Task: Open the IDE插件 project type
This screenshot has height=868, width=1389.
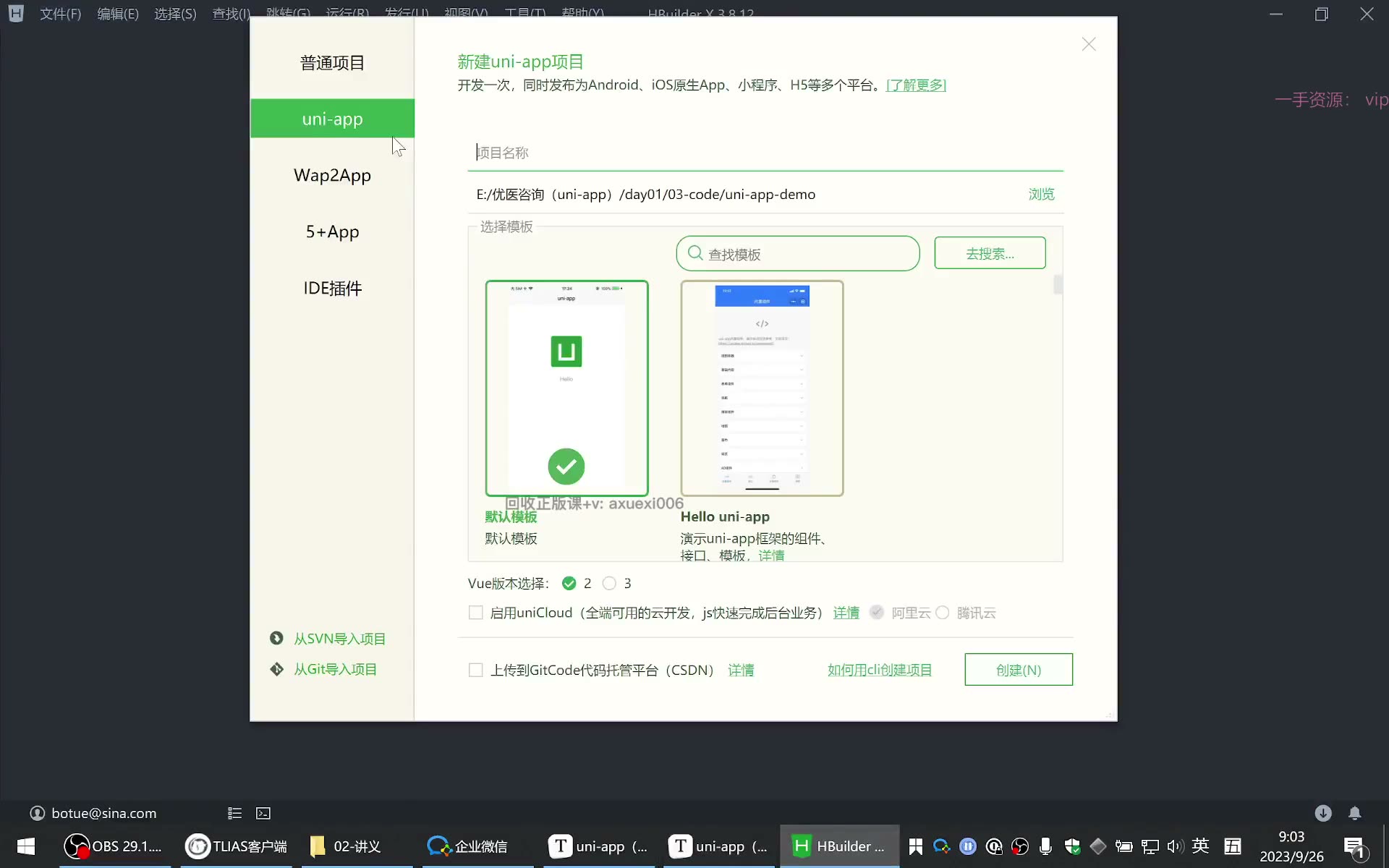Action: [x=332, y=288]
